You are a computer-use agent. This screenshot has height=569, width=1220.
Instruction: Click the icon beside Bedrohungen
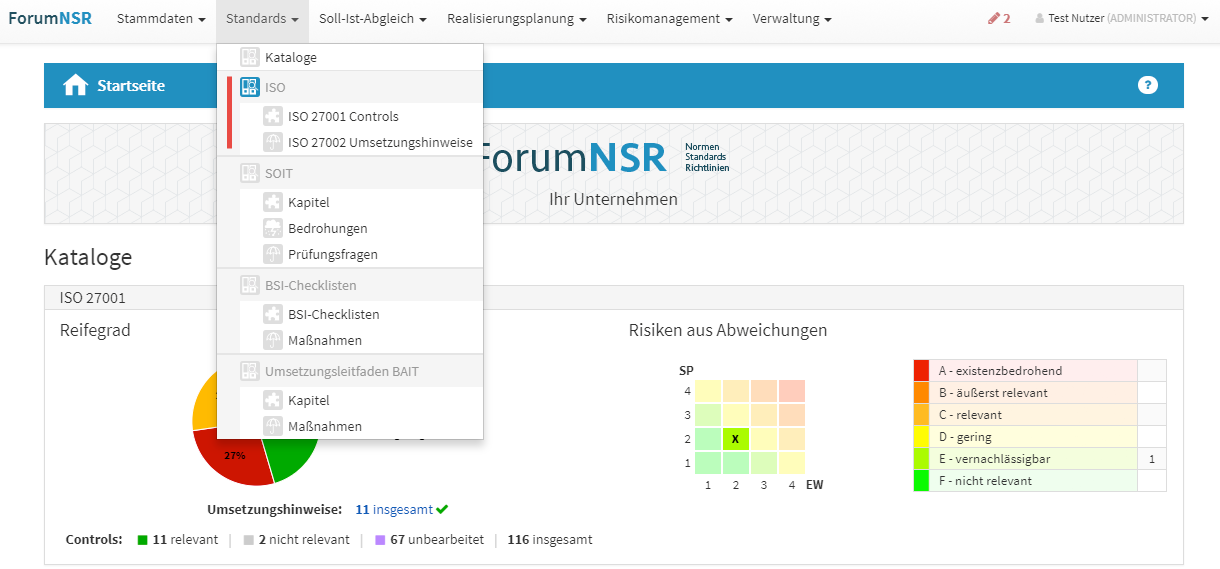pyautogui.click(x=273, y=228)
